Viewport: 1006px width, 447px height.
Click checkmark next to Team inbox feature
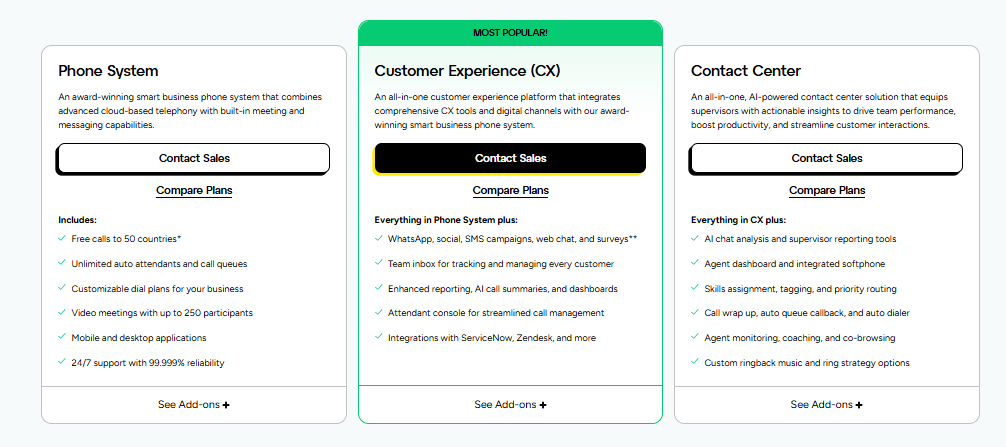(378, 264)
